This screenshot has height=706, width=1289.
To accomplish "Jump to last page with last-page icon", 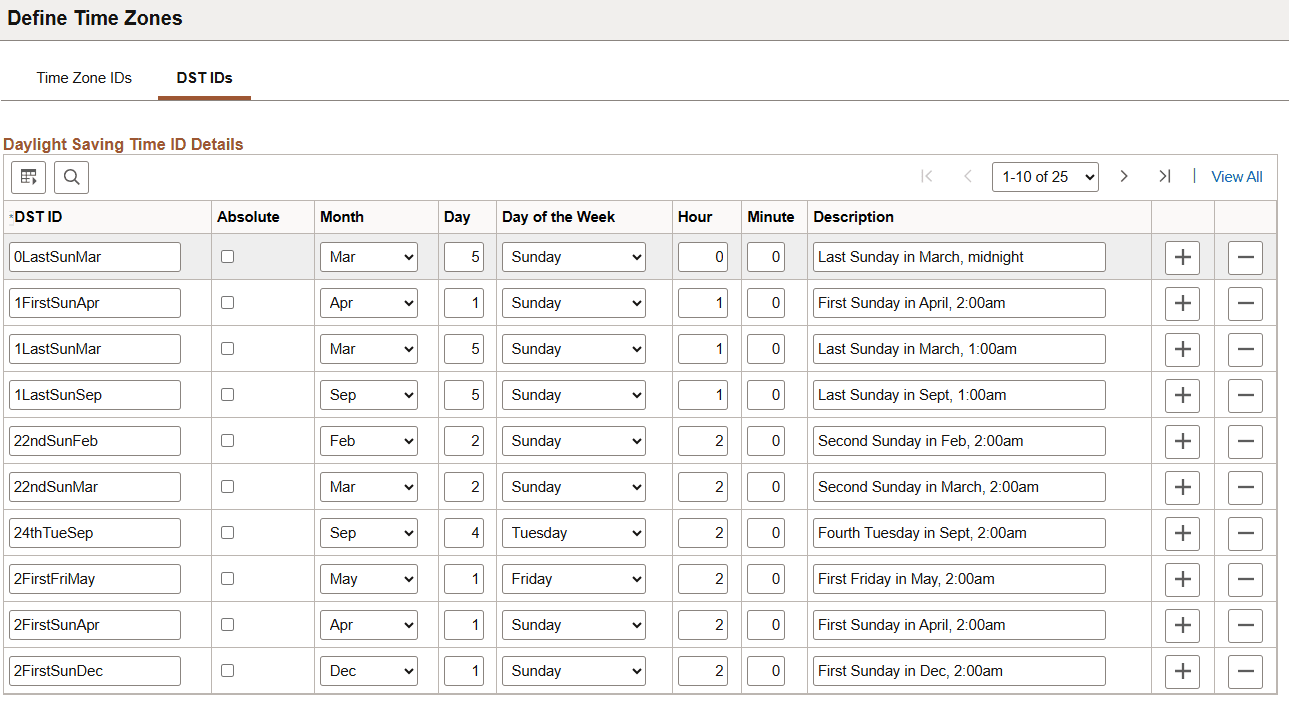I will coord(1164,176).
